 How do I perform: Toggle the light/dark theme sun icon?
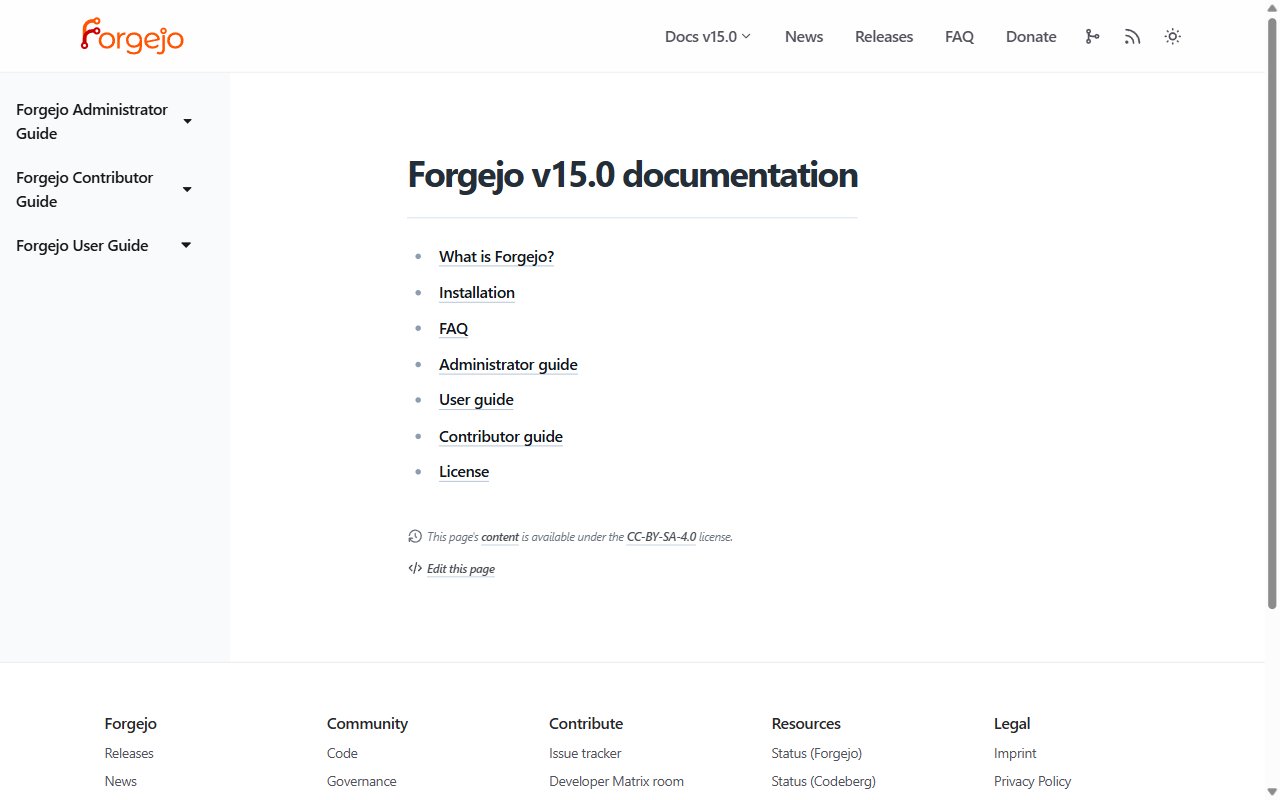pyautogui.click(x=1173, y=37)
